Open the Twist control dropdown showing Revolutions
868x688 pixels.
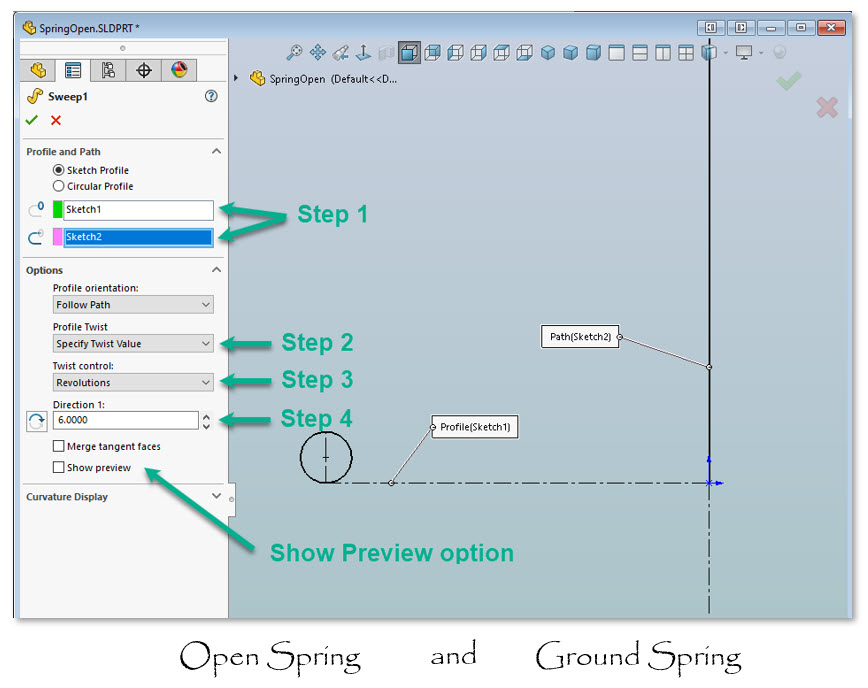[x=133, y=382]
